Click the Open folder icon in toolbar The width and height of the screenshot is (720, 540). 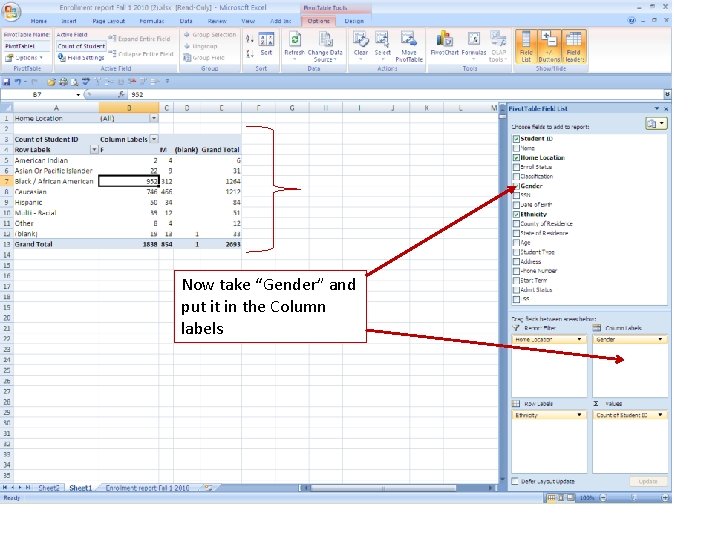tap(51, 82)
